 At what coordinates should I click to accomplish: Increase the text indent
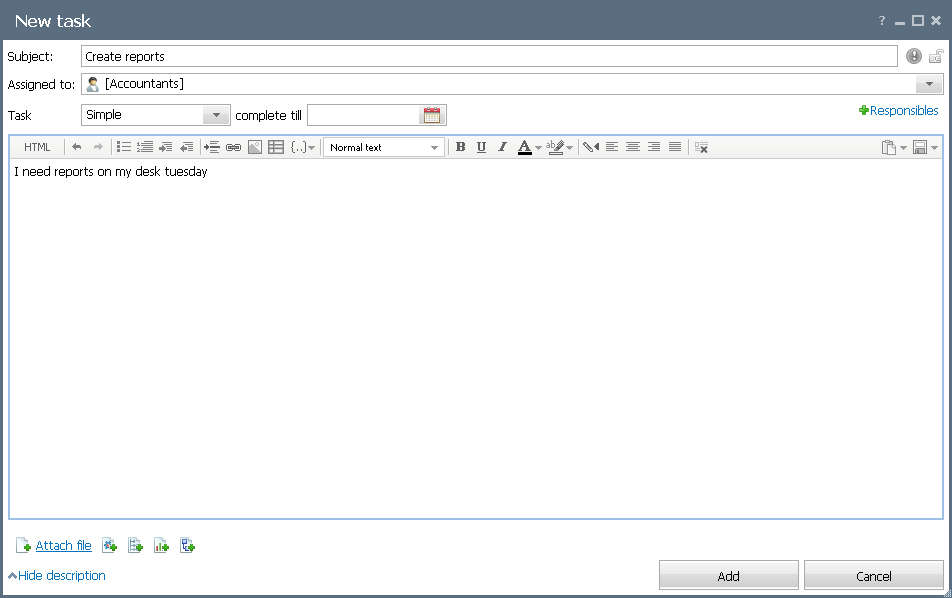tap(165, 147)
